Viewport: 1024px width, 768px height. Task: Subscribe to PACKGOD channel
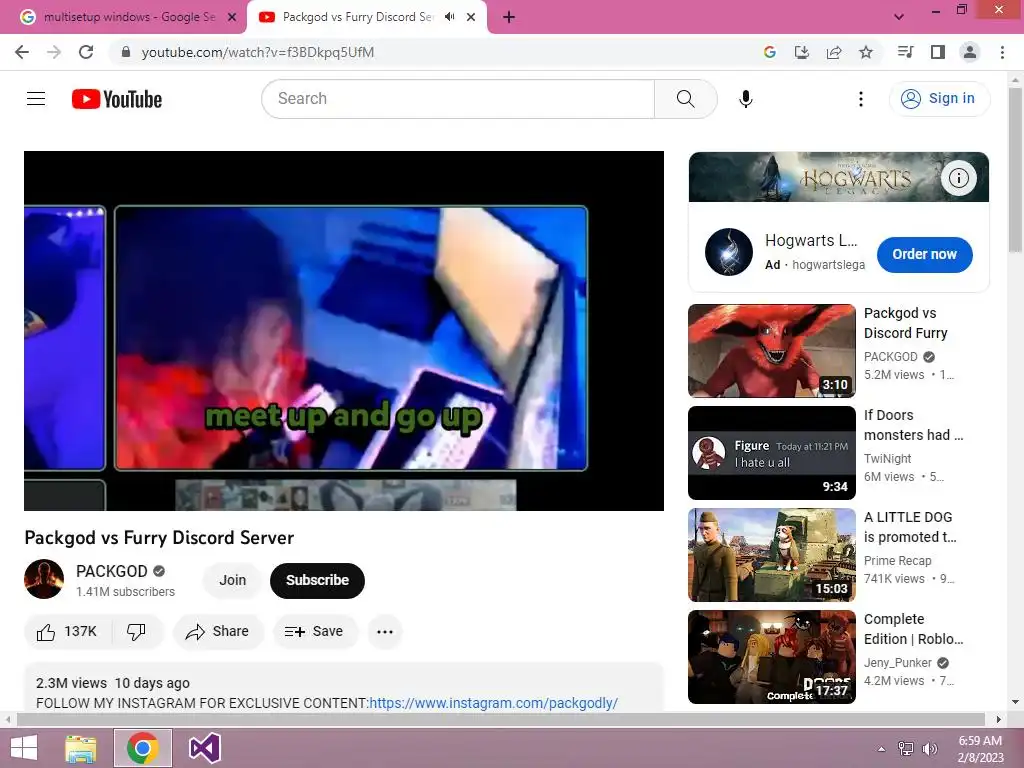click(x=317, y=580)
